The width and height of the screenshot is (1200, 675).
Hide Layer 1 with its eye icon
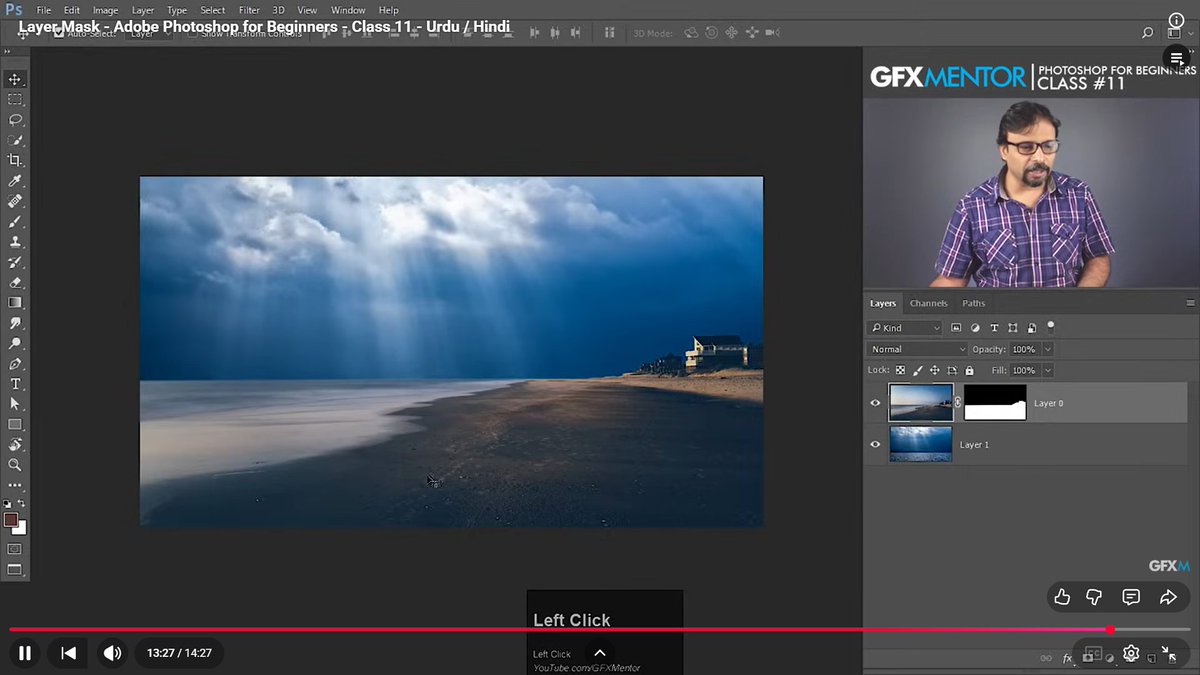pos(876,444)
